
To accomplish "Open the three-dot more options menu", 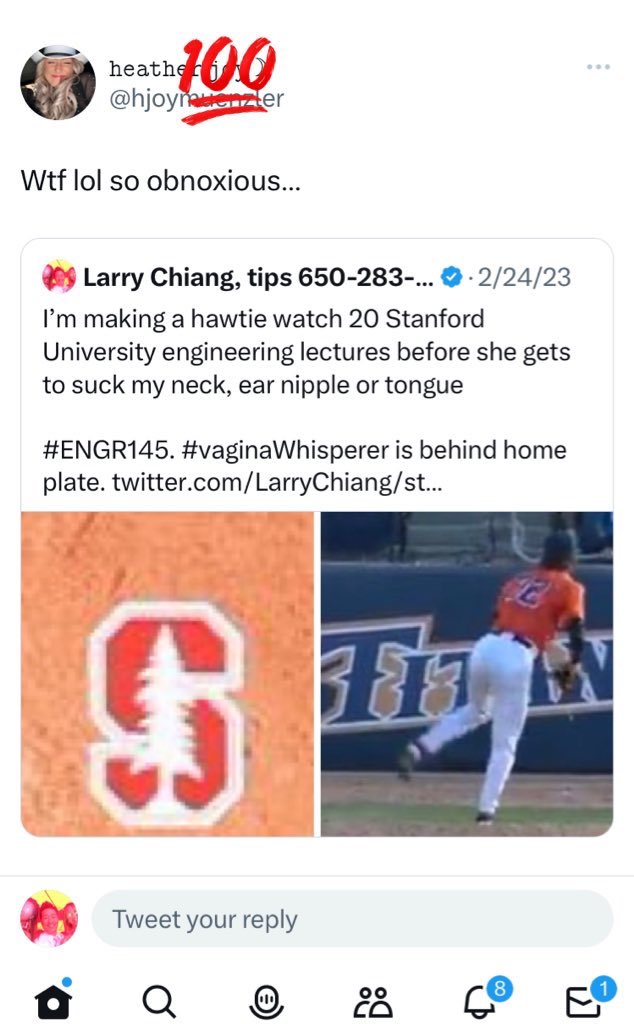I will [598, 67].
